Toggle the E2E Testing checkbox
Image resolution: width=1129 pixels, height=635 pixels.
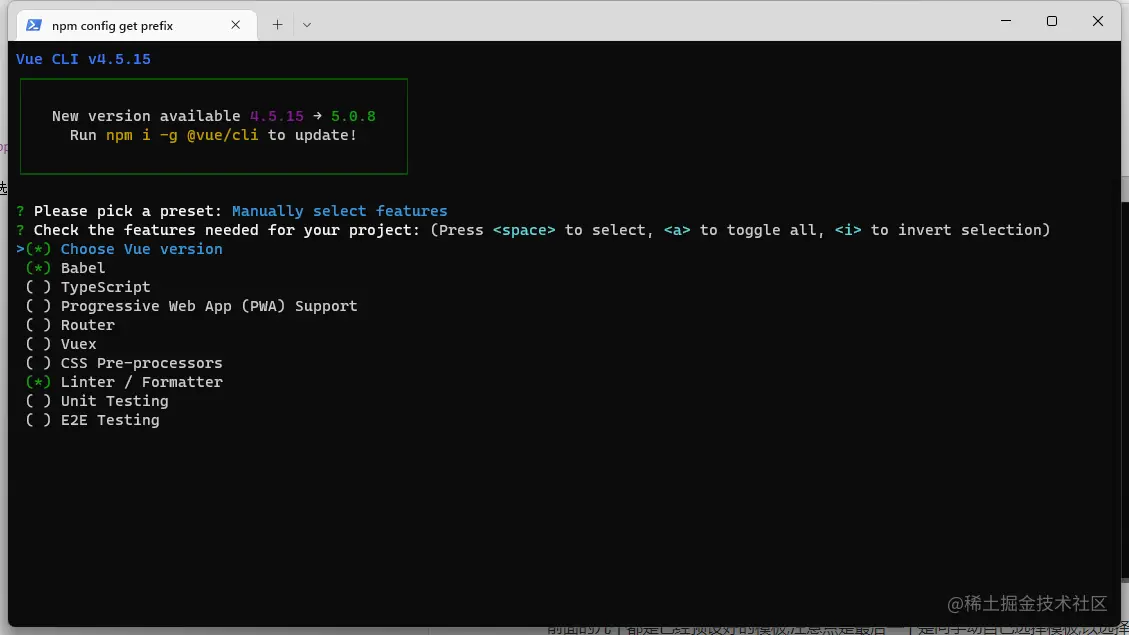[38, 420]
